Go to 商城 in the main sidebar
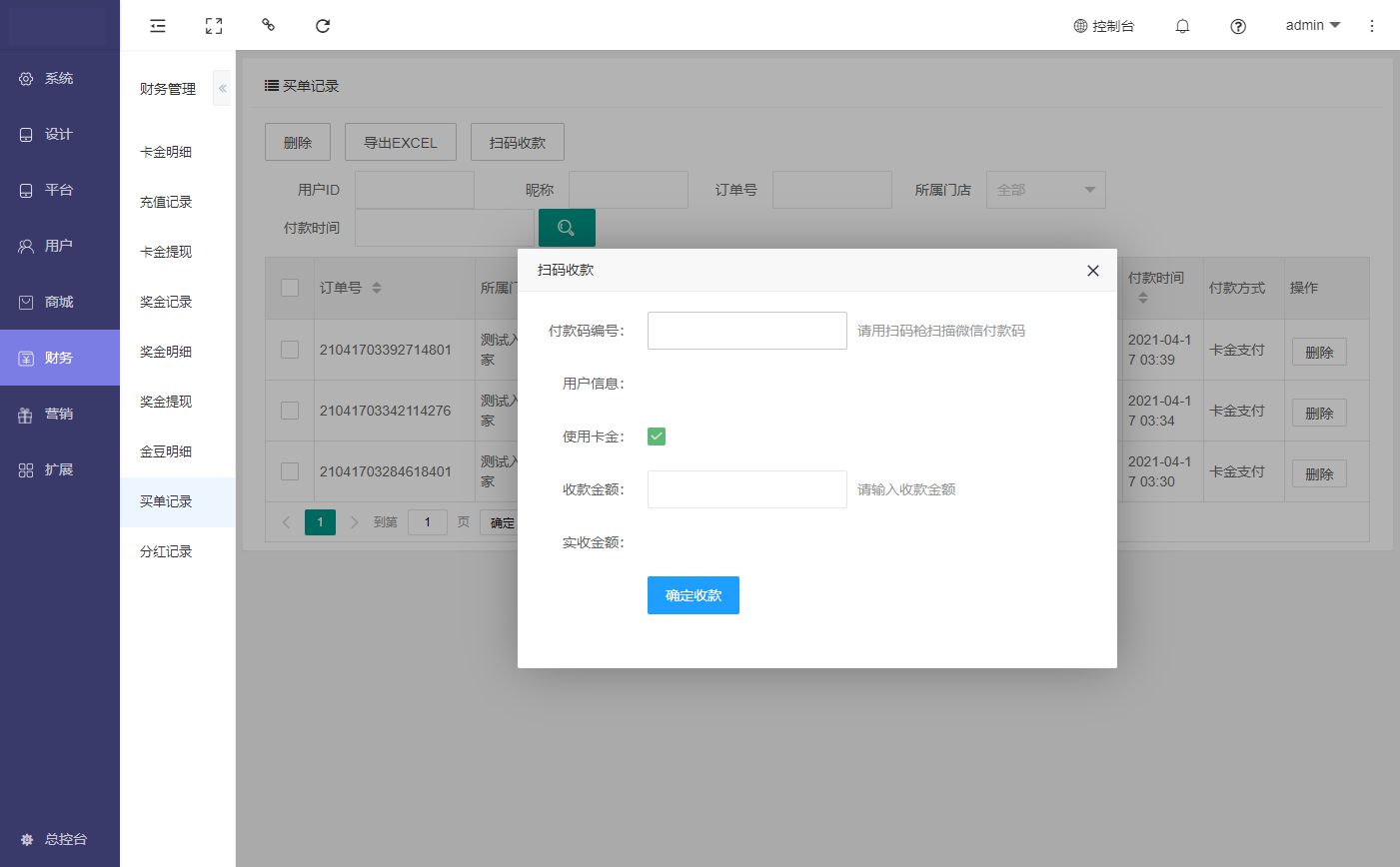The height and width of the screenshot is (867, 1400). tap(59, 302)
